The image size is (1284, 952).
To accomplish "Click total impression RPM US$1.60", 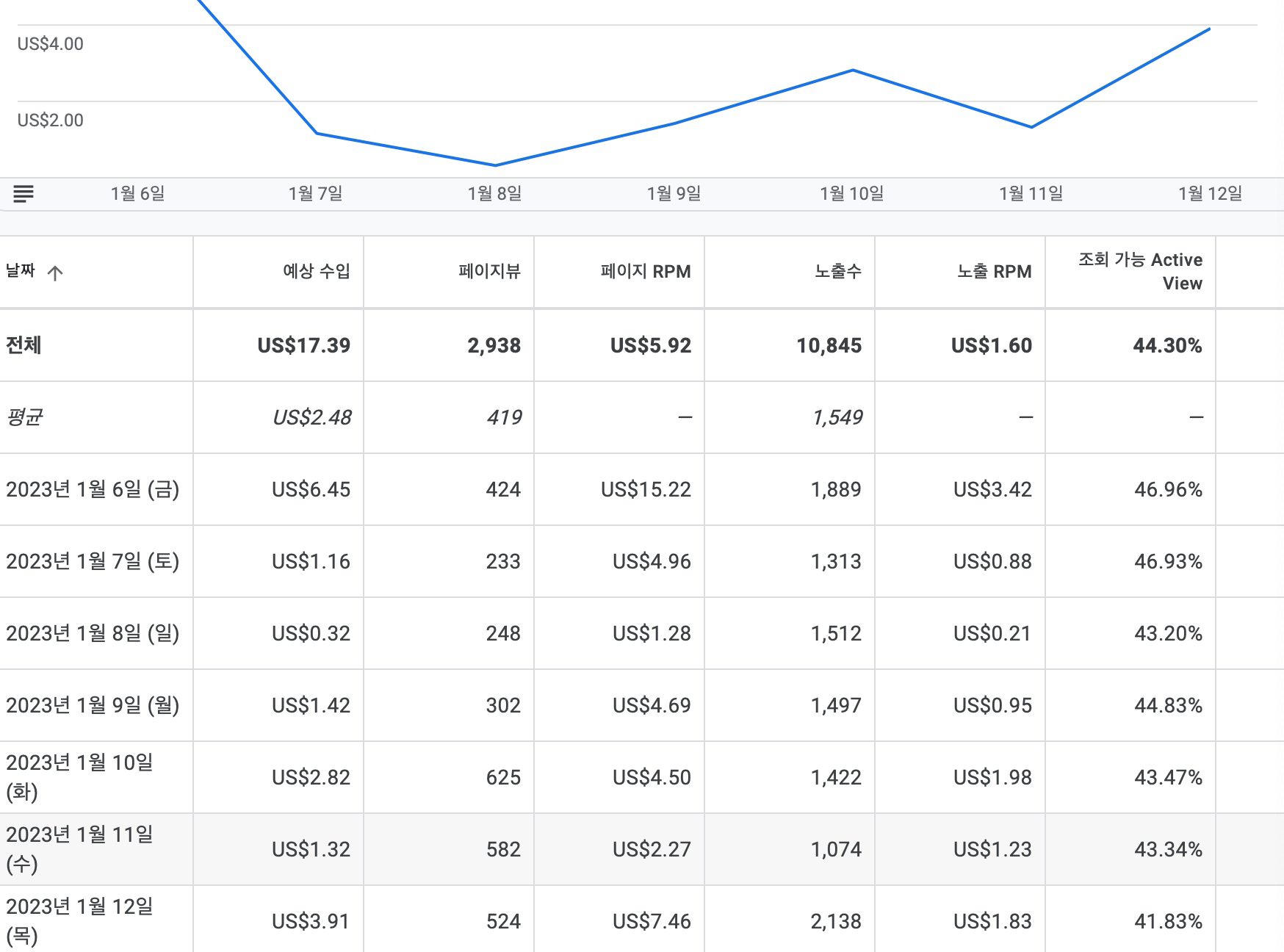I will pyautogui.click(x=992, y=345).
